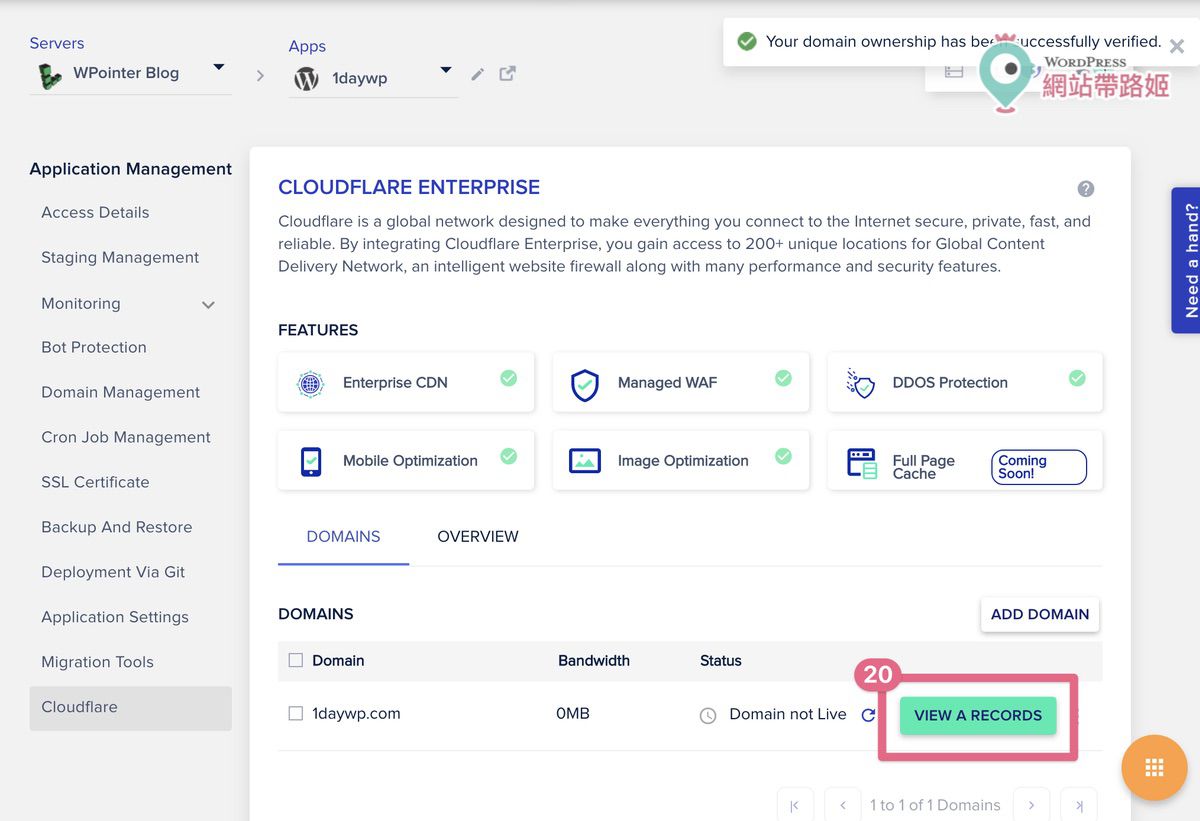Open Staging Management in the sidebar
The width and height of the screenshot is (1200, 821).
[x=120, y=258]
